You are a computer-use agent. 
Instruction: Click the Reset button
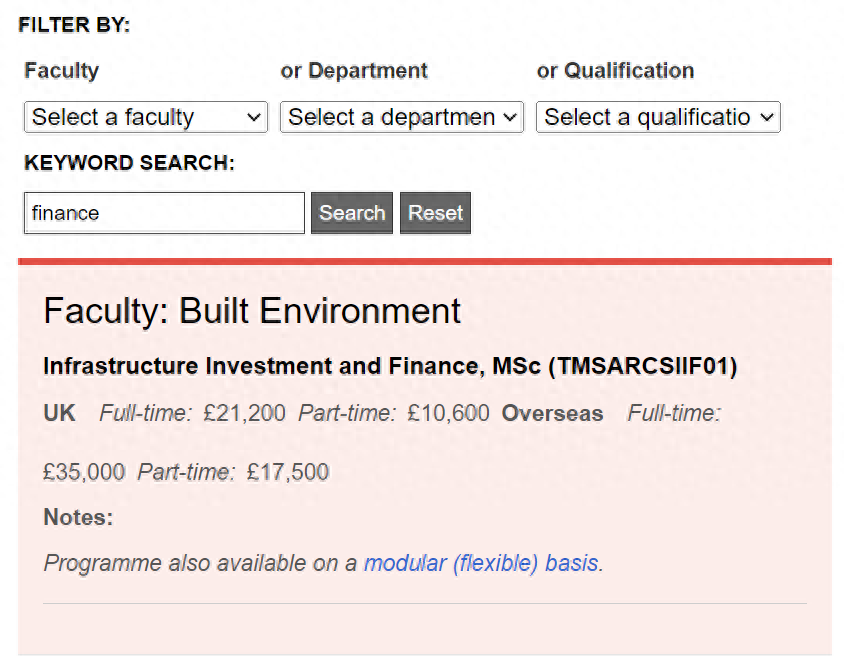click(x=435, y=213)
